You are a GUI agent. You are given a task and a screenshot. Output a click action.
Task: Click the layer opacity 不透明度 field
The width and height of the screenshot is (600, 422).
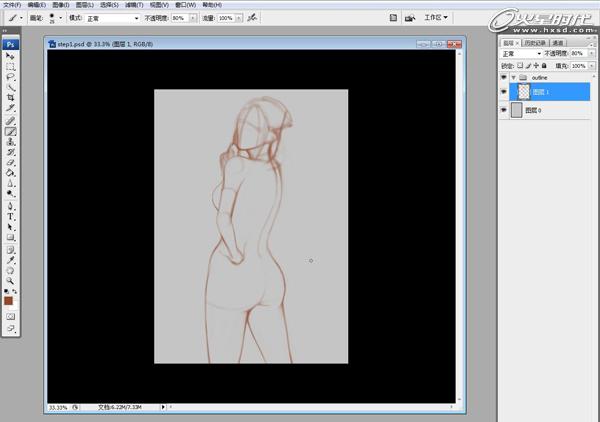(x=579, y=54)
